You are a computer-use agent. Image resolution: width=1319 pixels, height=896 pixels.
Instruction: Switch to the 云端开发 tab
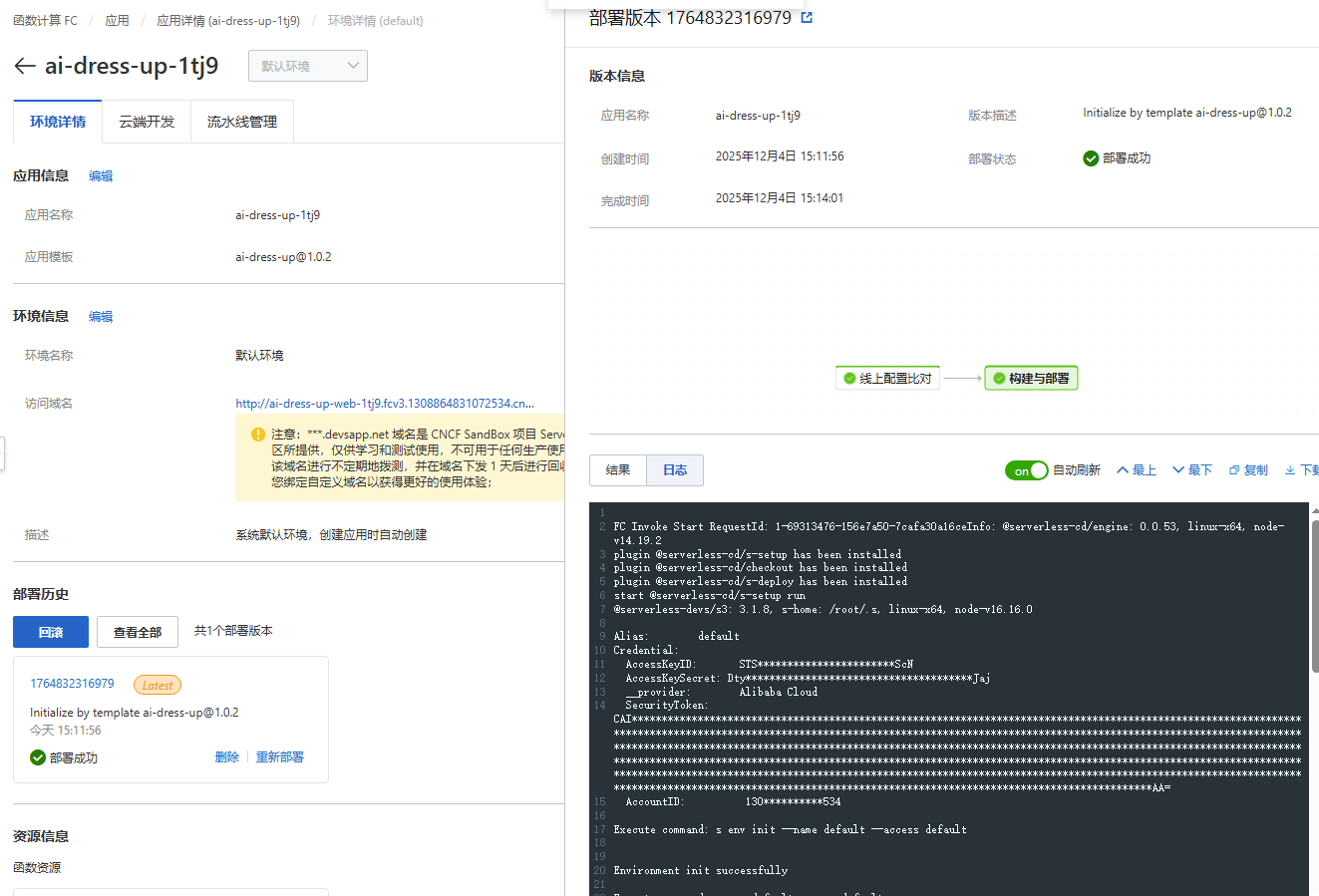(x=146, y=121)
